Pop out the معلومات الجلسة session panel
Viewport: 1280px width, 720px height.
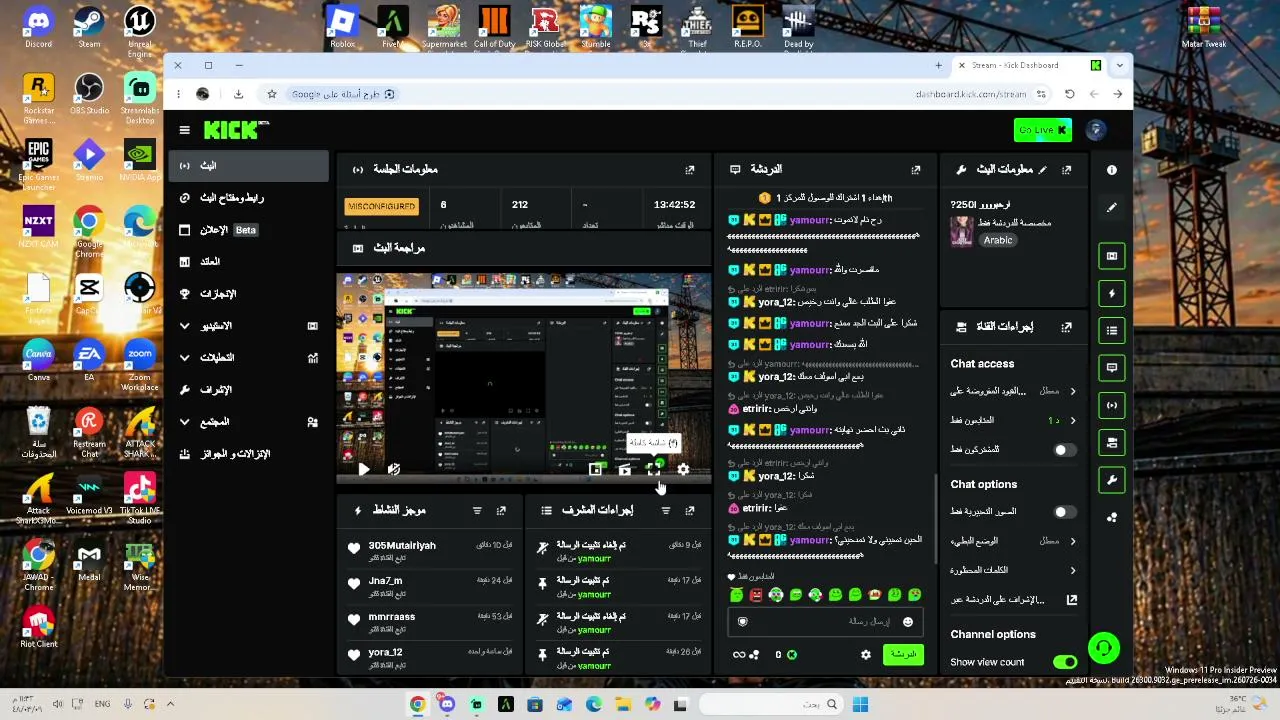click(x=689, y=170)
